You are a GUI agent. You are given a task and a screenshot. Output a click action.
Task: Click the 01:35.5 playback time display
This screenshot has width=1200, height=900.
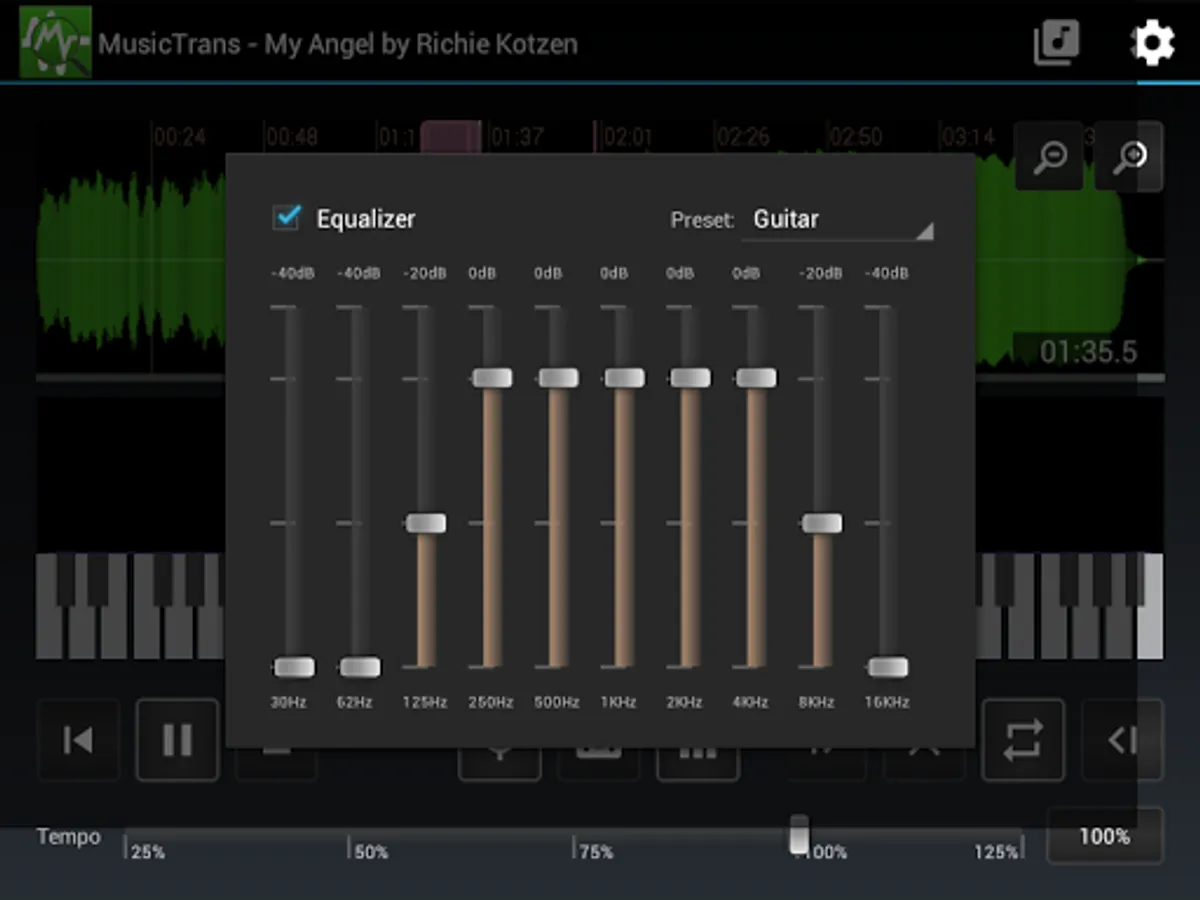point(1088,352)
